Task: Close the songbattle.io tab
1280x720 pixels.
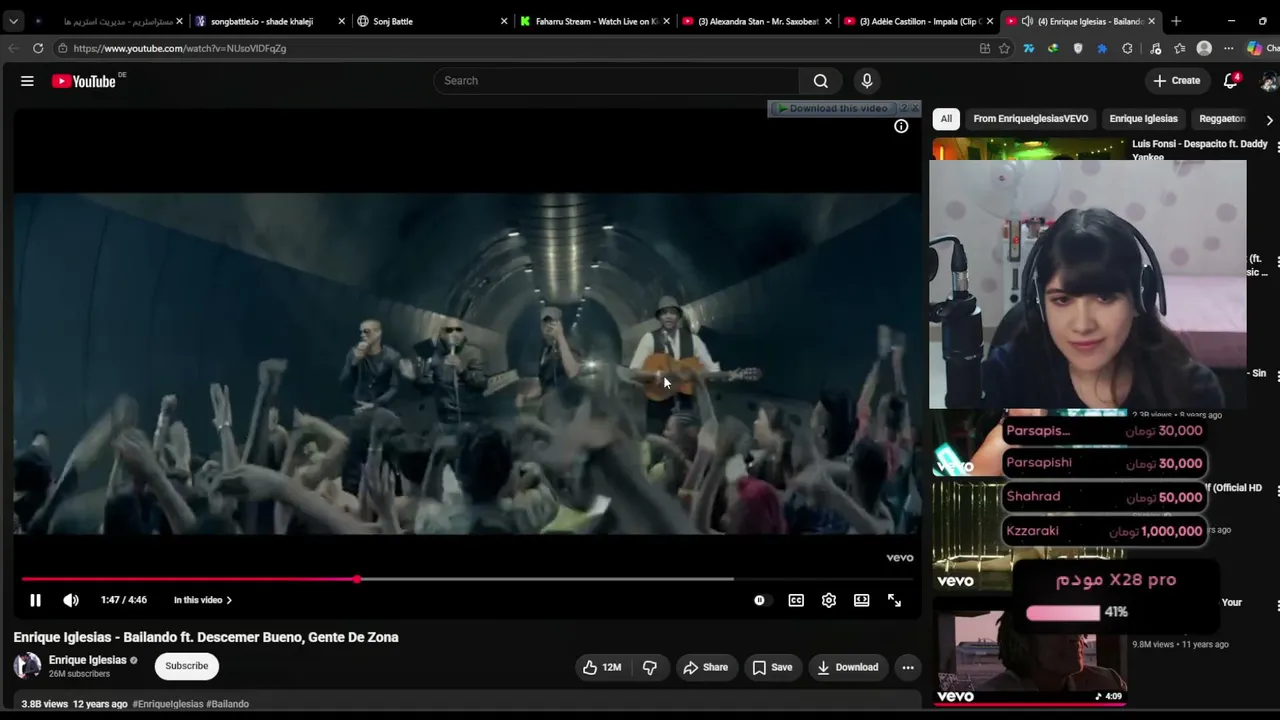Action: tap(341, 21)
